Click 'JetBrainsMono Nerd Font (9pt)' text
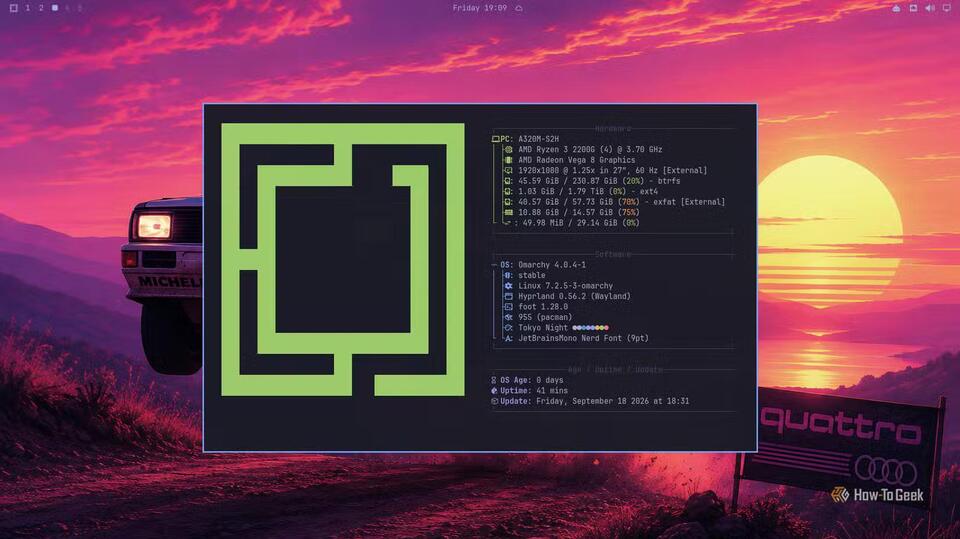Image resolution: width=960 pixels, height=539 pixels. click(x=583, y=338)
